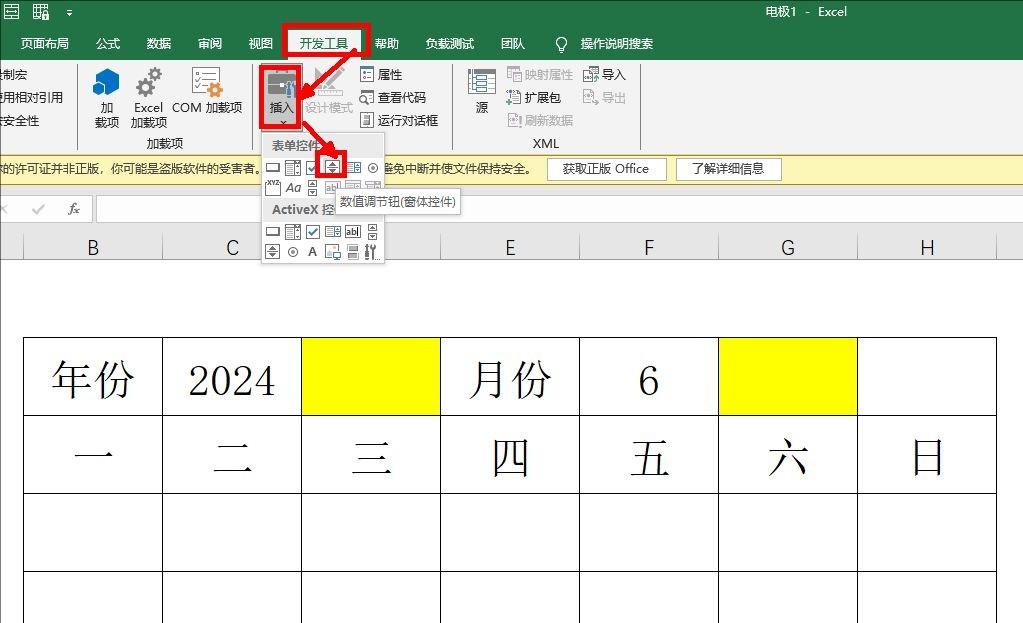
Task: Select the cell labeled 月份
Action: coord(510,376)
